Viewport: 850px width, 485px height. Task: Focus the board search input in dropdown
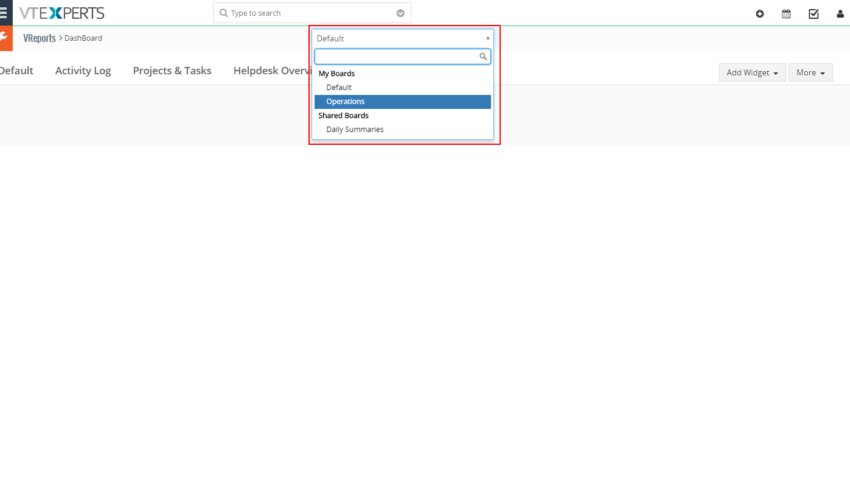[x=403, y=56]
